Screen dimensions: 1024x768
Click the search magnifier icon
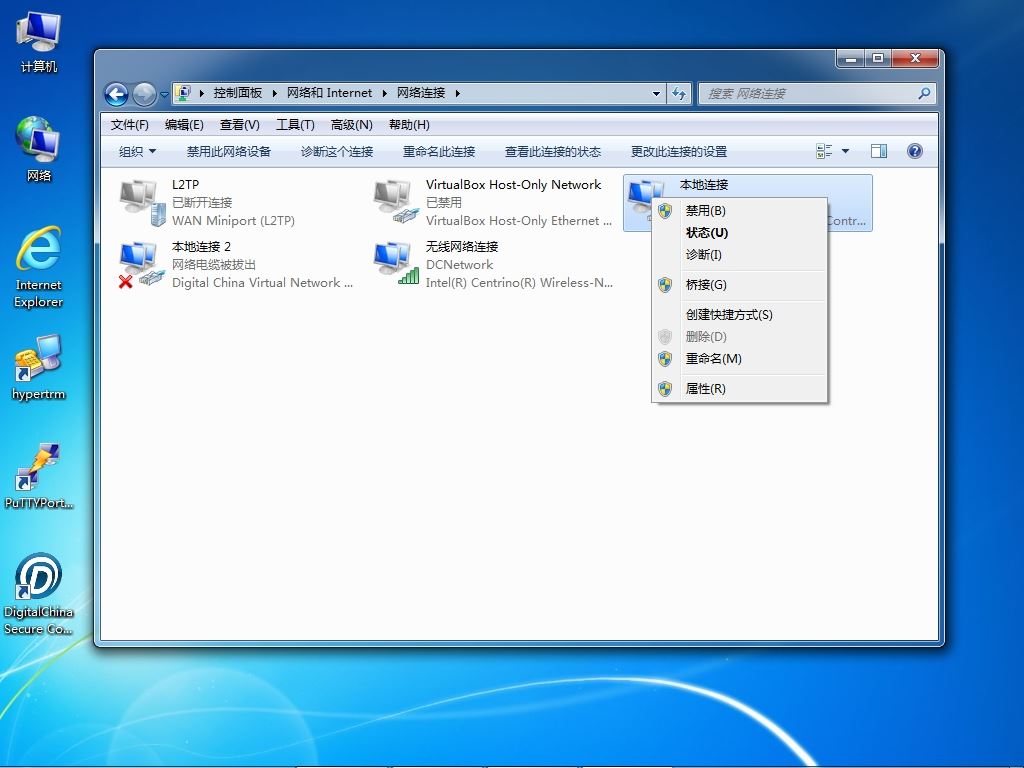click(924, 93)
